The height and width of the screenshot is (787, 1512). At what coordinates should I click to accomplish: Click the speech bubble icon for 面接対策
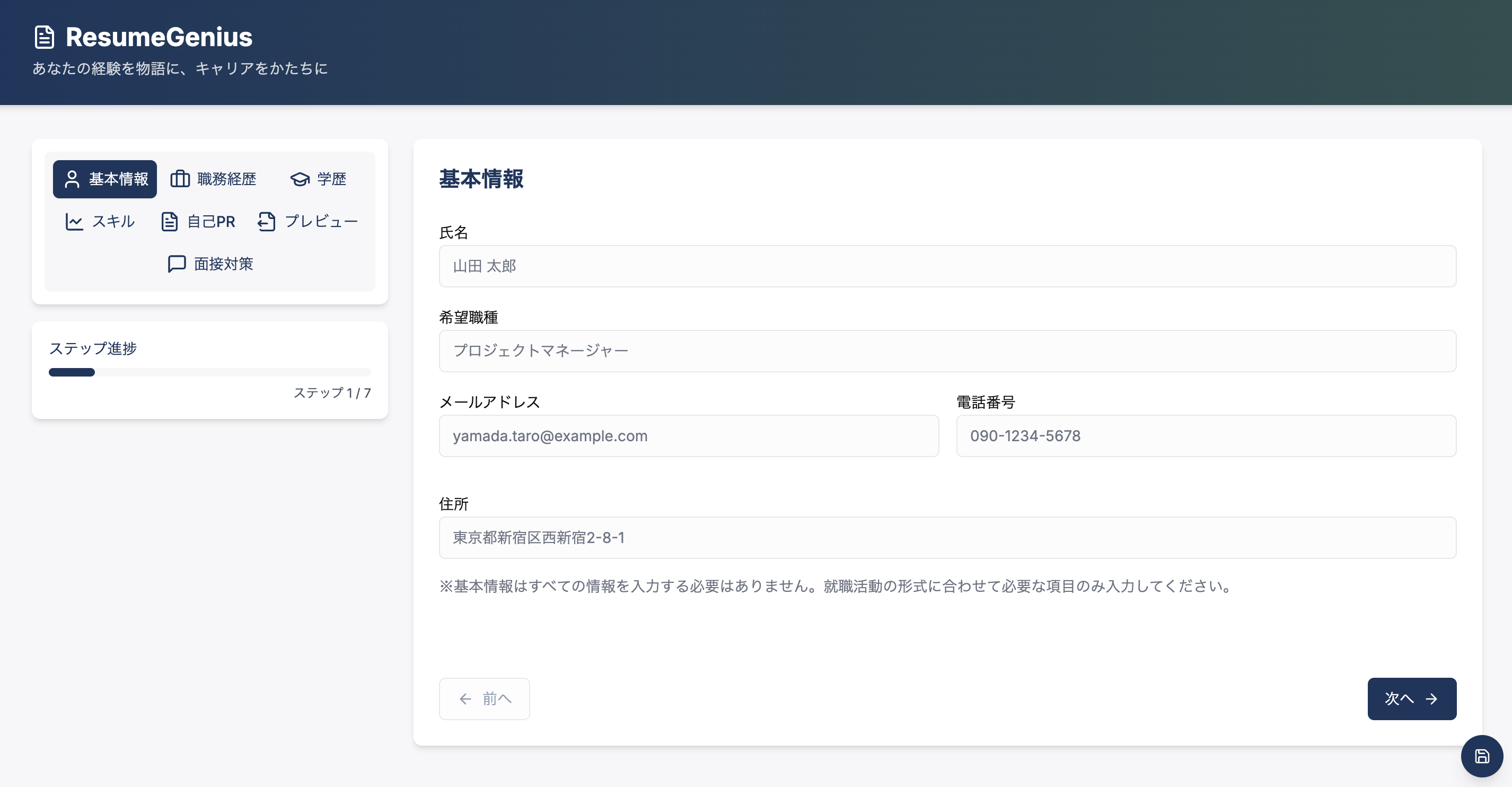point(177,264)
